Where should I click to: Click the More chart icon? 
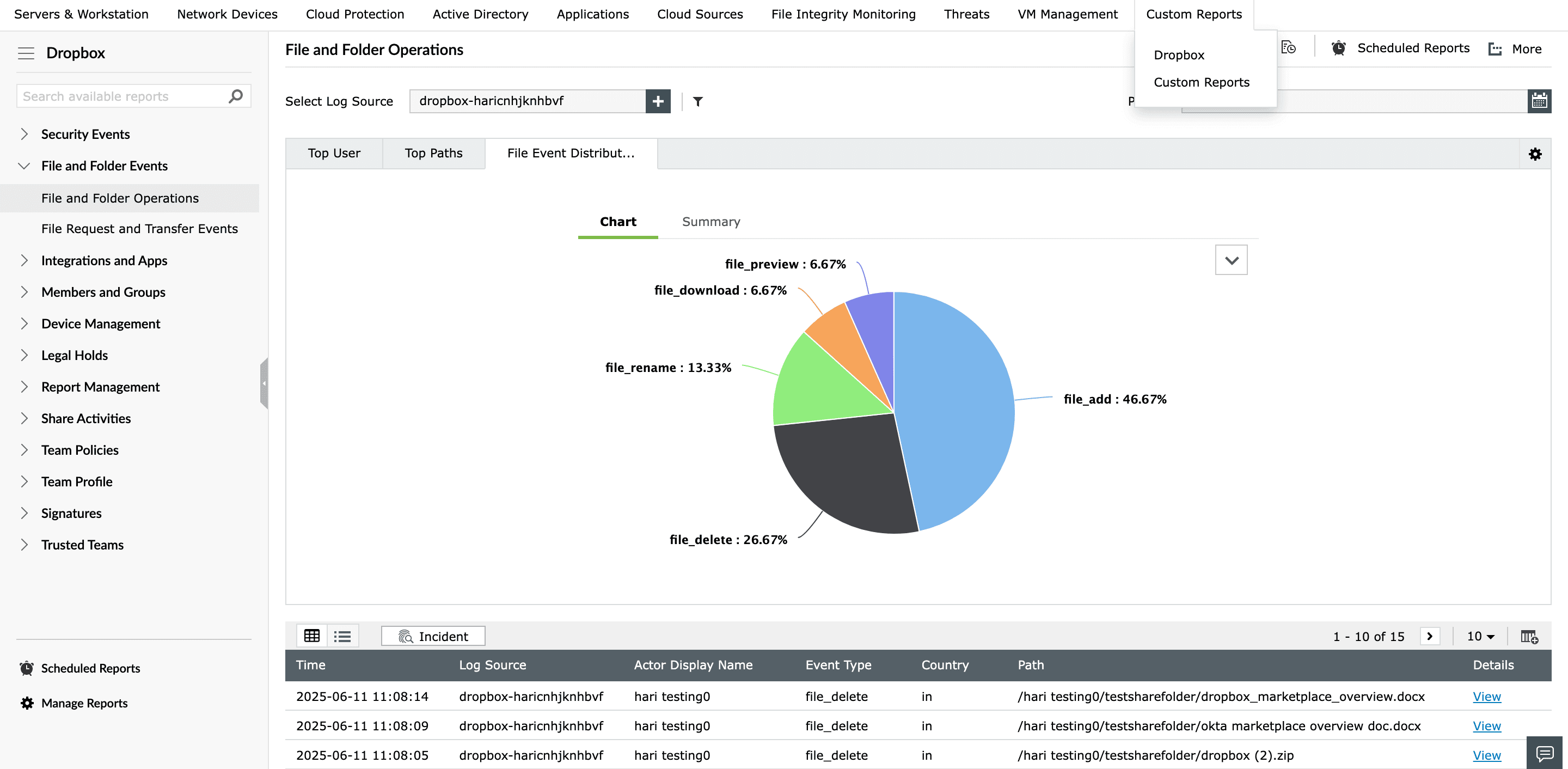(x=1495, y=48)
